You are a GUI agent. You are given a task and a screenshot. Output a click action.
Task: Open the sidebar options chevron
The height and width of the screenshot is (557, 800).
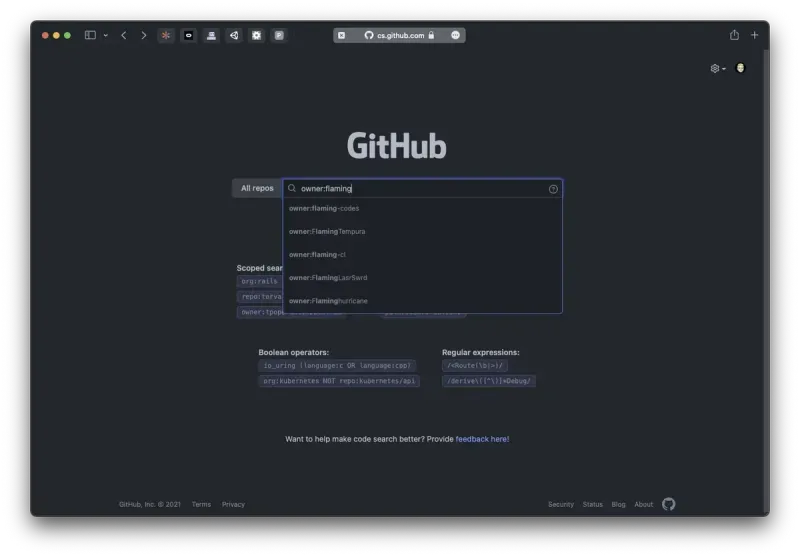coord(106,36)
